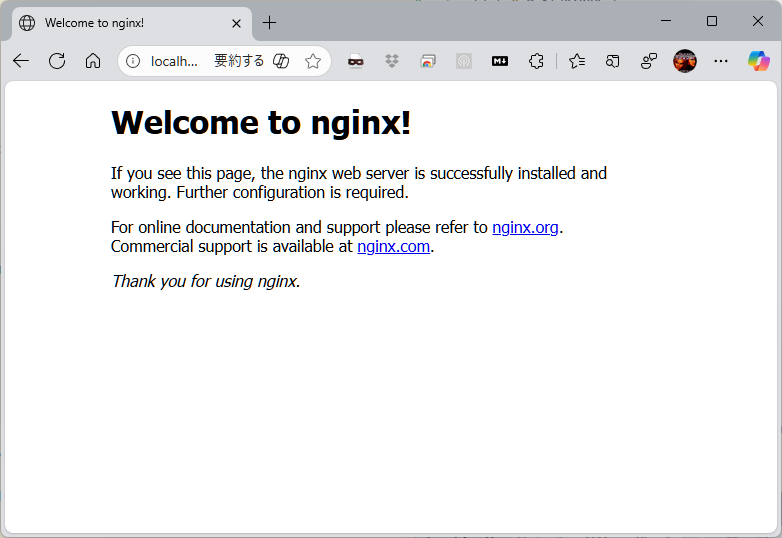Image resolution: width=782 pixels, height=538 pixels.
Task: Reload the nginx welcome page
Action: pos(57,61)
